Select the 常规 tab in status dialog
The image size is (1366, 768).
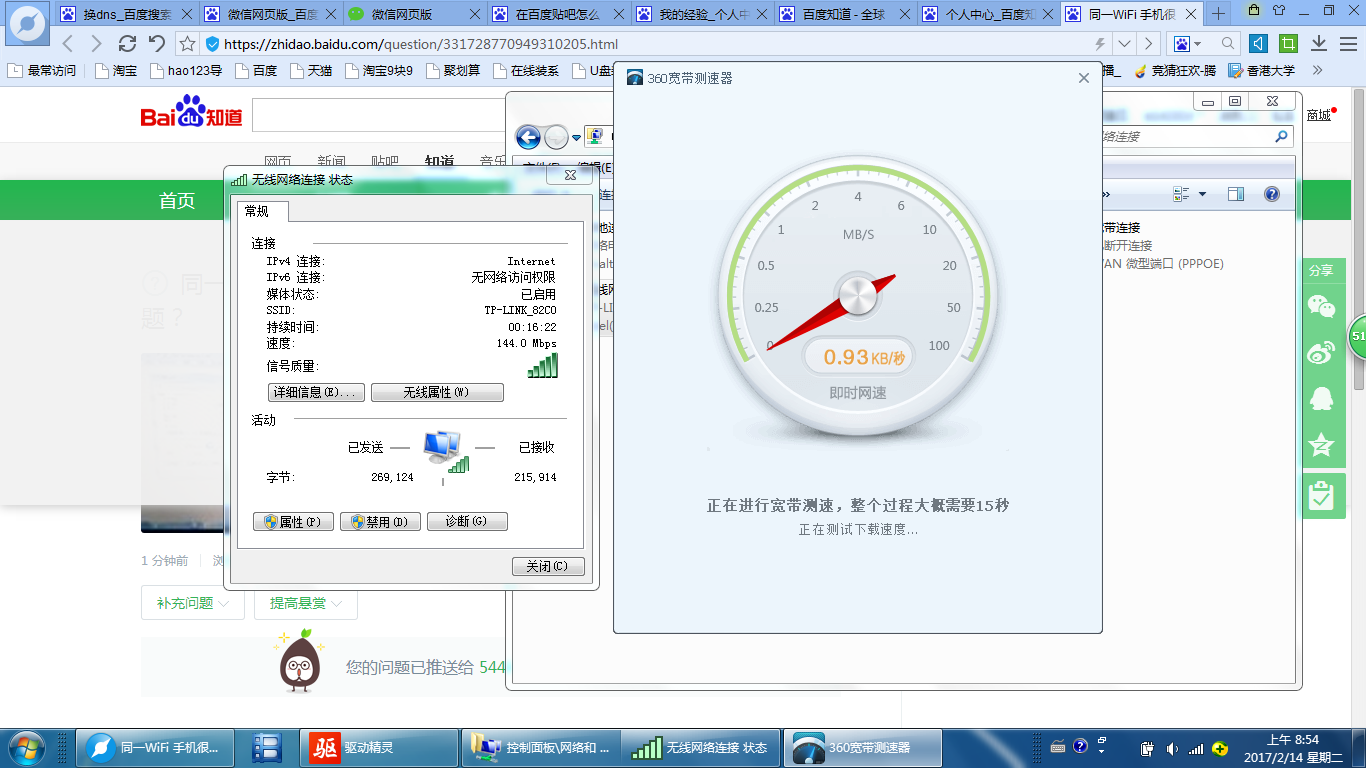[262, 211]
